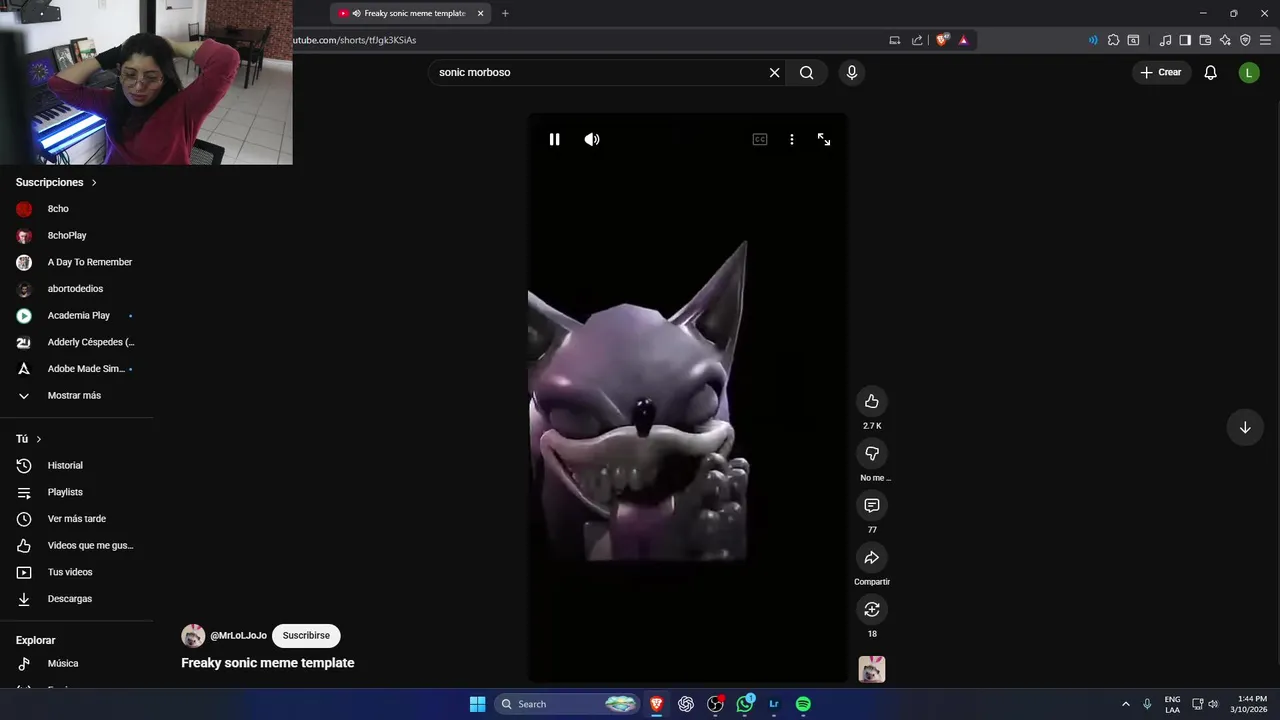The width and height of the screenshot is (1280, 720).
Task: Expand the Suscripciones section chevron
Action: [94, 183]
